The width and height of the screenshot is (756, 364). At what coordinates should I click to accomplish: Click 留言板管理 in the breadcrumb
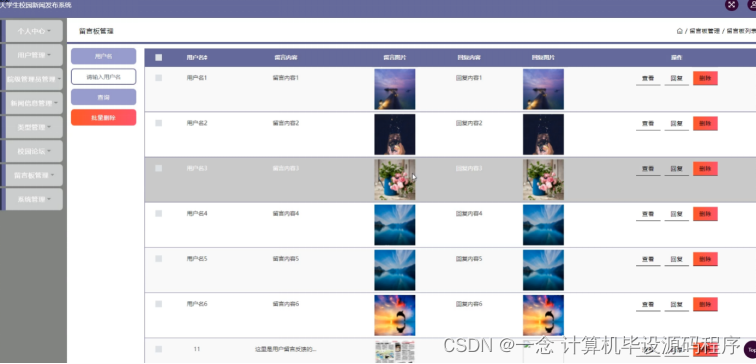[704, 31]
